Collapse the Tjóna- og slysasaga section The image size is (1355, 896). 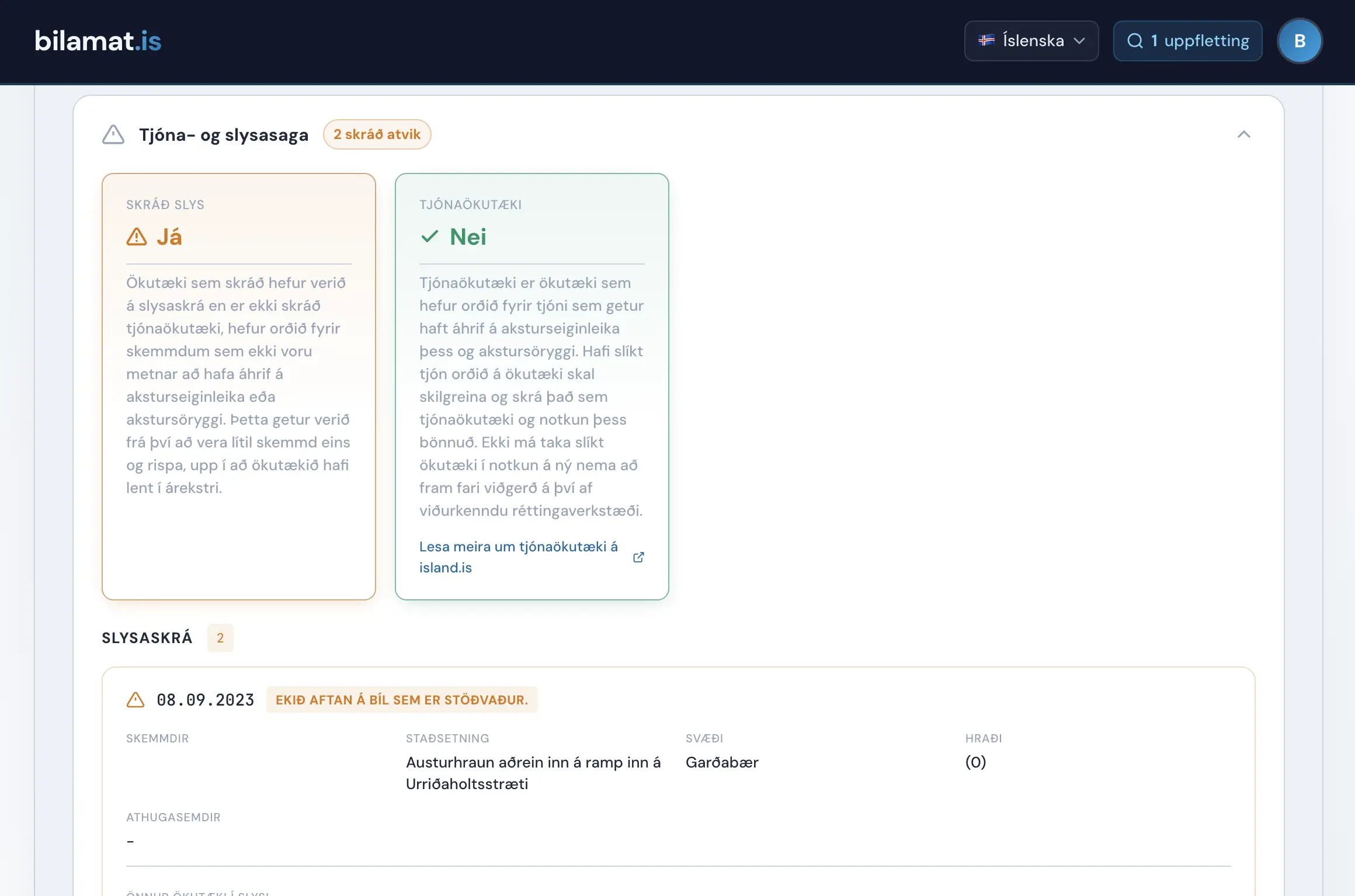(x=1243, y=134)
